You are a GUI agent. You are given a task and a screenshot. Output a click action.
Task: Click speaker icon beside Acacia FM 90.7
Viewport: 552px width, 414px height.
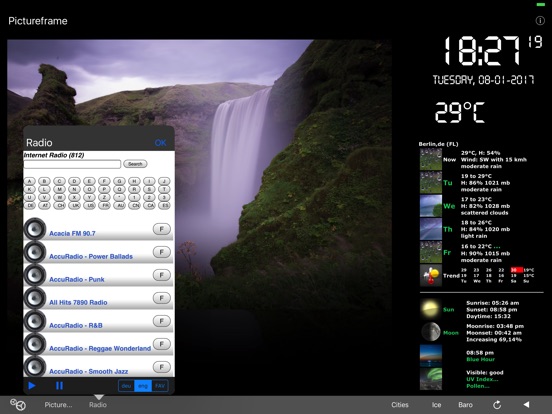(x=35, y=229)
